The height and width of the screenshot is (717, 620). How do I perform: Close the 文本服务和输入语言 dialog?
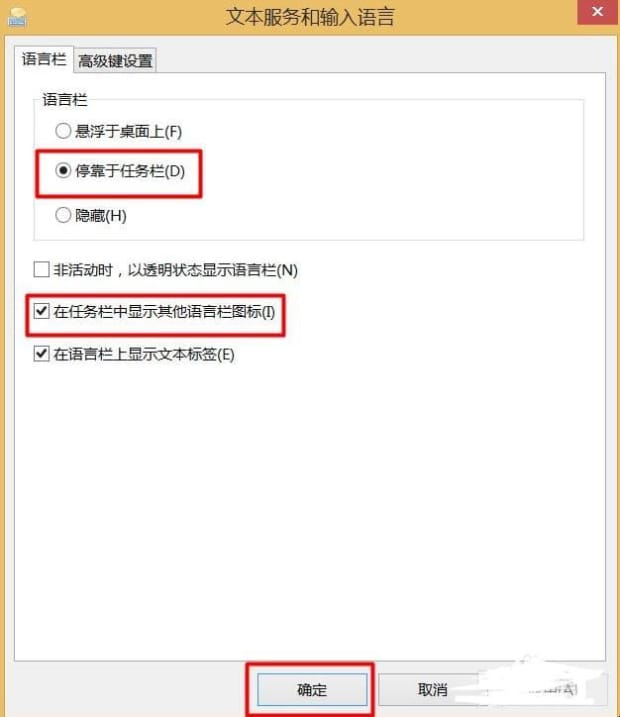tap(598, 12)
